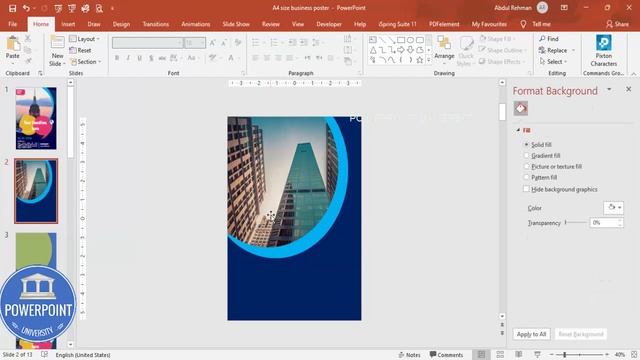The height and width of the screenshot is (360, 640).
Task: Open the Select dropdown in Editing group
Action: point(553,62)
